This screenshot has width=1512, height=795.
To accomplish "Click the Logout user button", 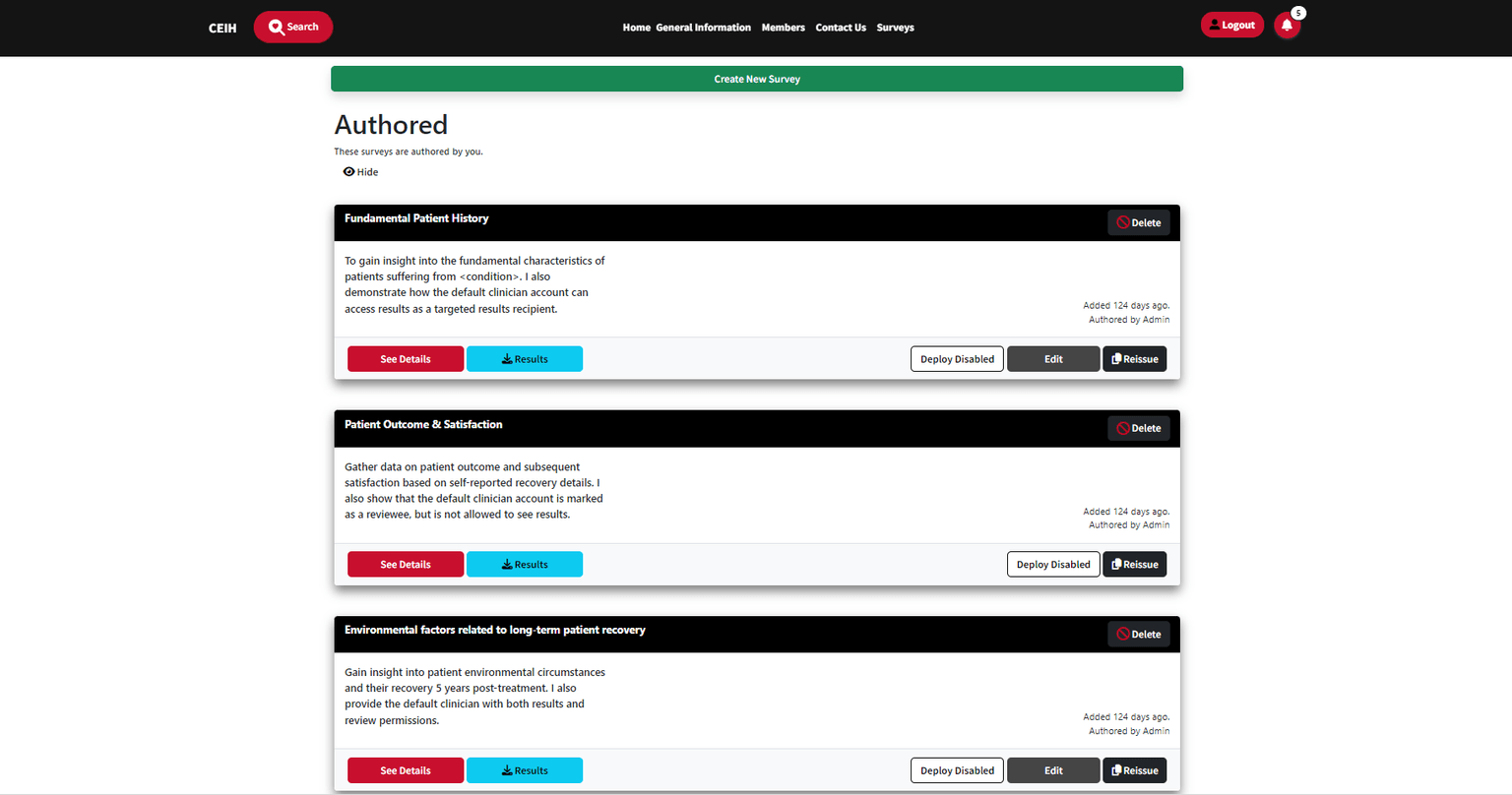I will tap(1231, 26).
